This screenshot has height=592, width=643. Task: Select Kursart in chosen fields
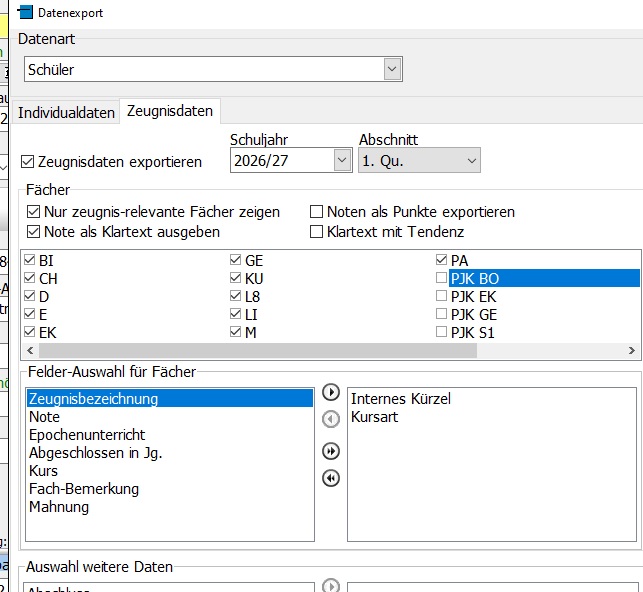click(x=492, y=417)
